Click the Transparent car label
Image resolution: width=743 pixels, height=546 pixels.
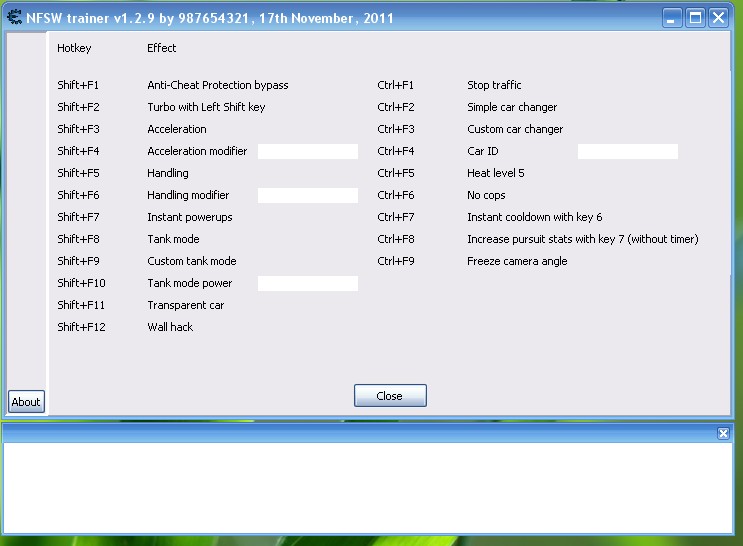click(185, 305)
